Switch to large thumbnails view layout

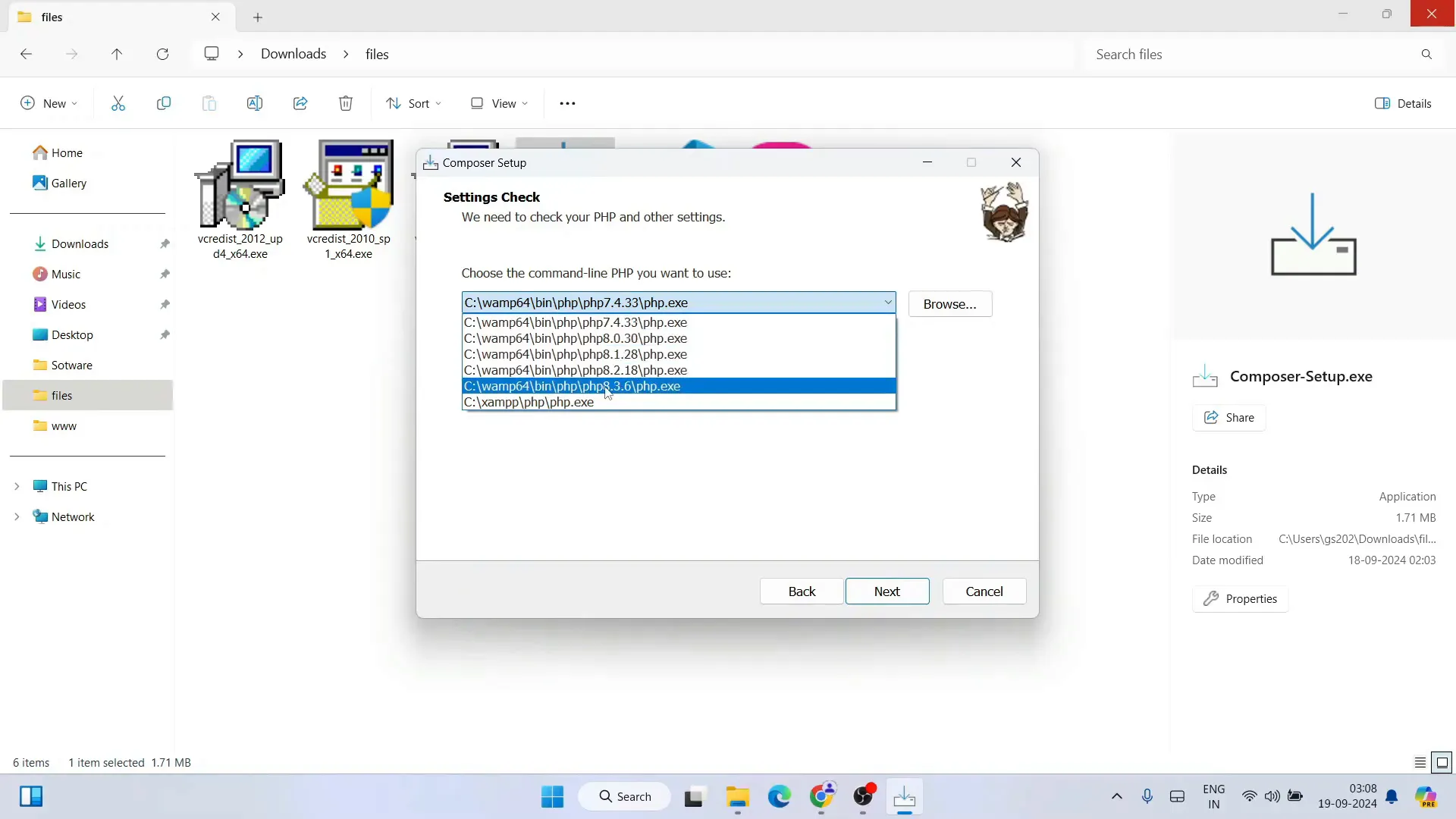point(1442,763)
